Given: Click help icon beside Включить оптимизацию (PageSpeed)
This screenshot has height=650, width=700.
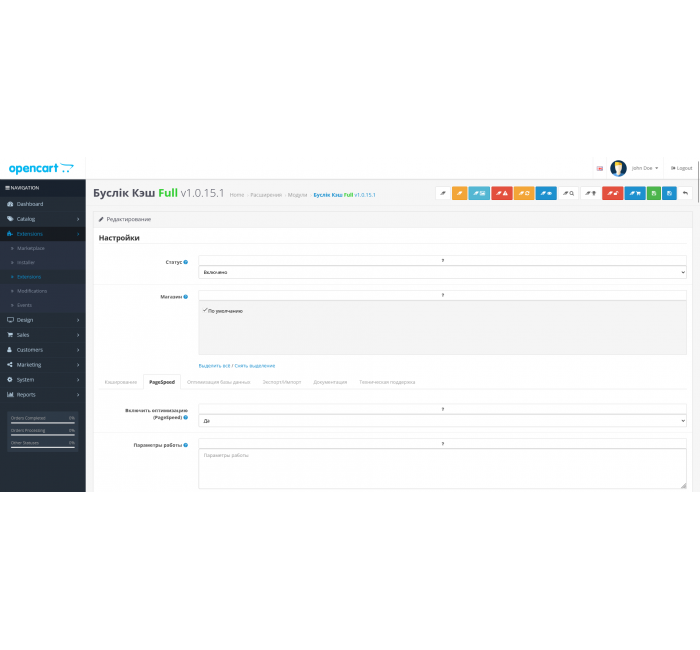Looking at the screenshot, I should [x=186, y=417].
